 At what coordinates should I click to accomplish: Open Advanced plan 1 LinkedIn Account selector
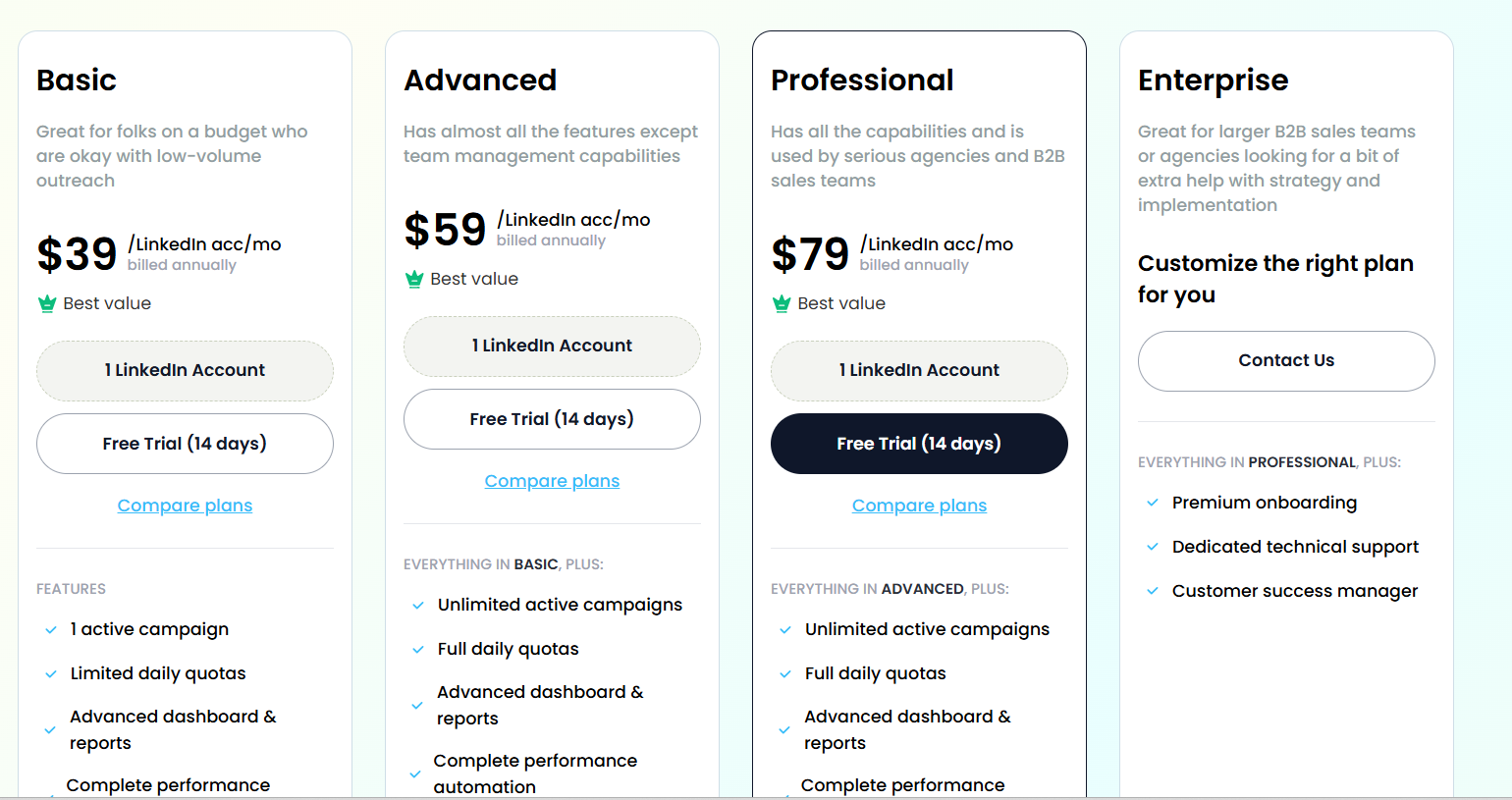(x=552, y=346)
